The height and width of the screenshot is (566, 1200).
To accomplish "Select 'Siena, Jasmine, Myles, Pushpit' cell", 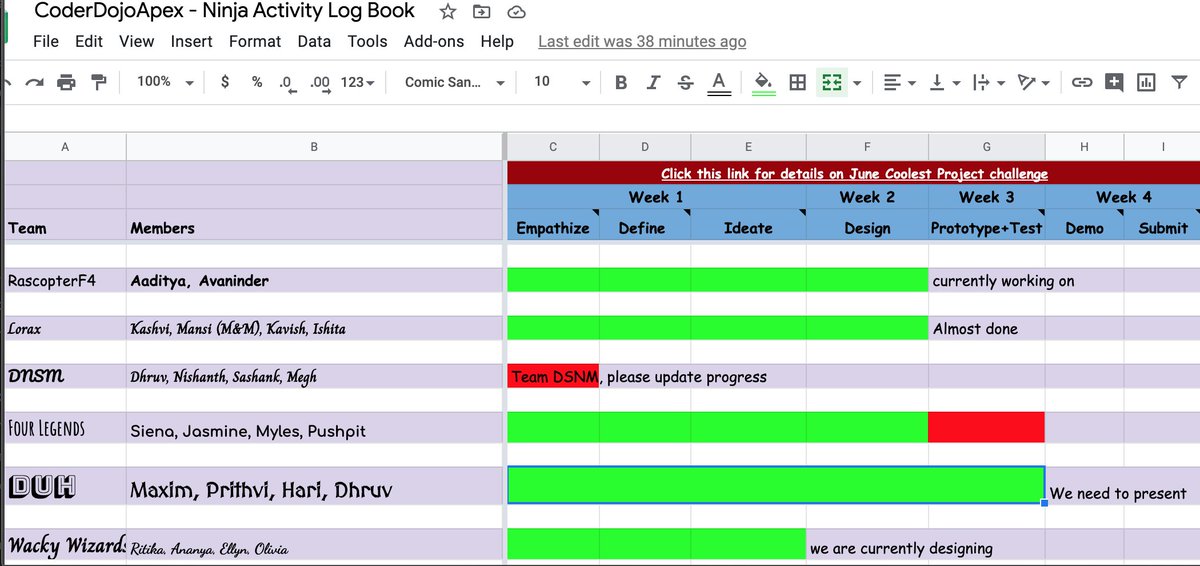I will point(314,427).
